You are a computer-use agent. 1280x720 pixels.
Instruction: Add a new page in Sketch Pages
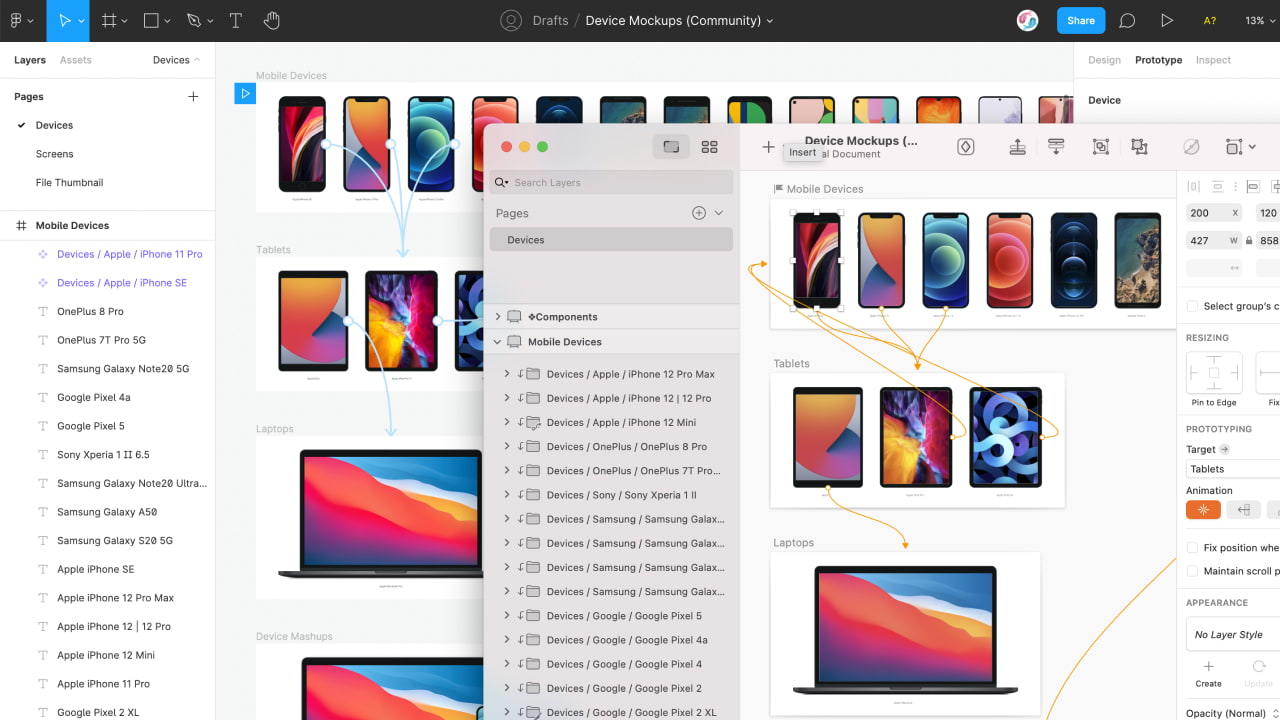tap(699, 213)
